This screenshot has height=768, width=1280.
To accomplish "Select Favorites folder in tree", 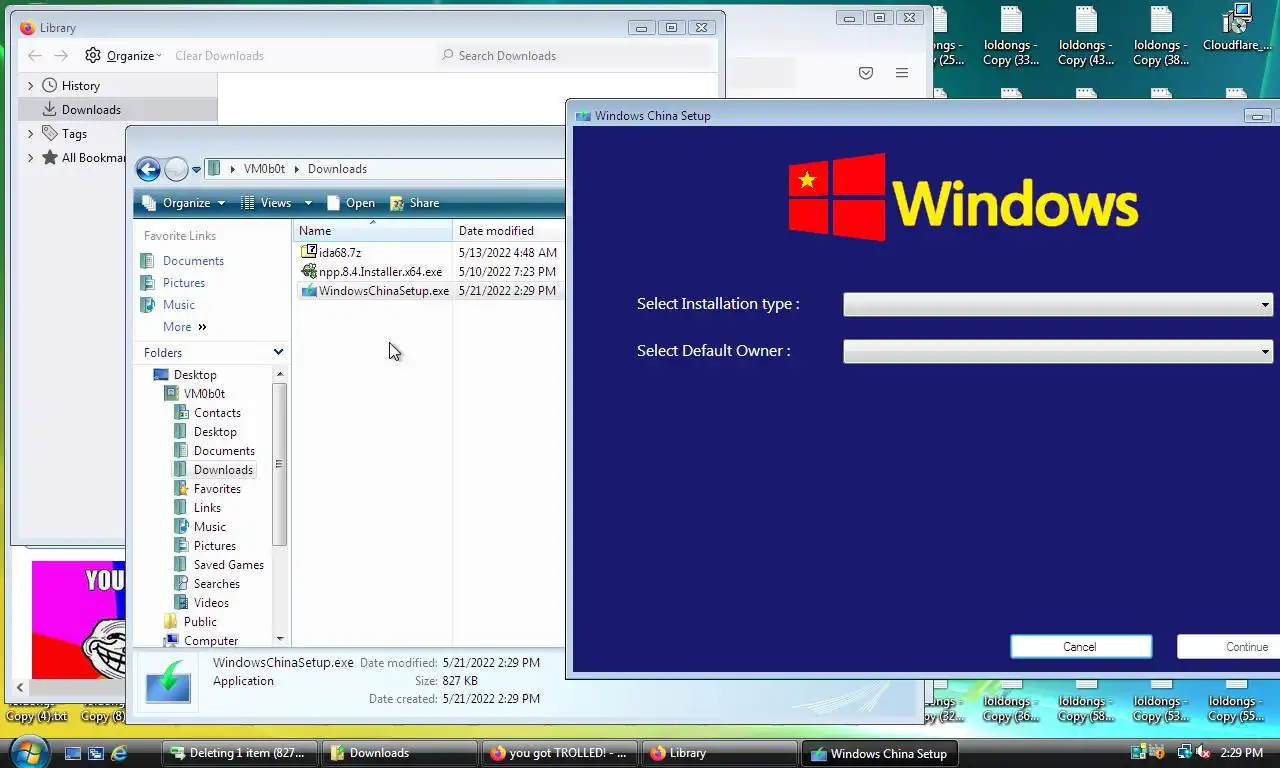I will (x=217, y=489).
